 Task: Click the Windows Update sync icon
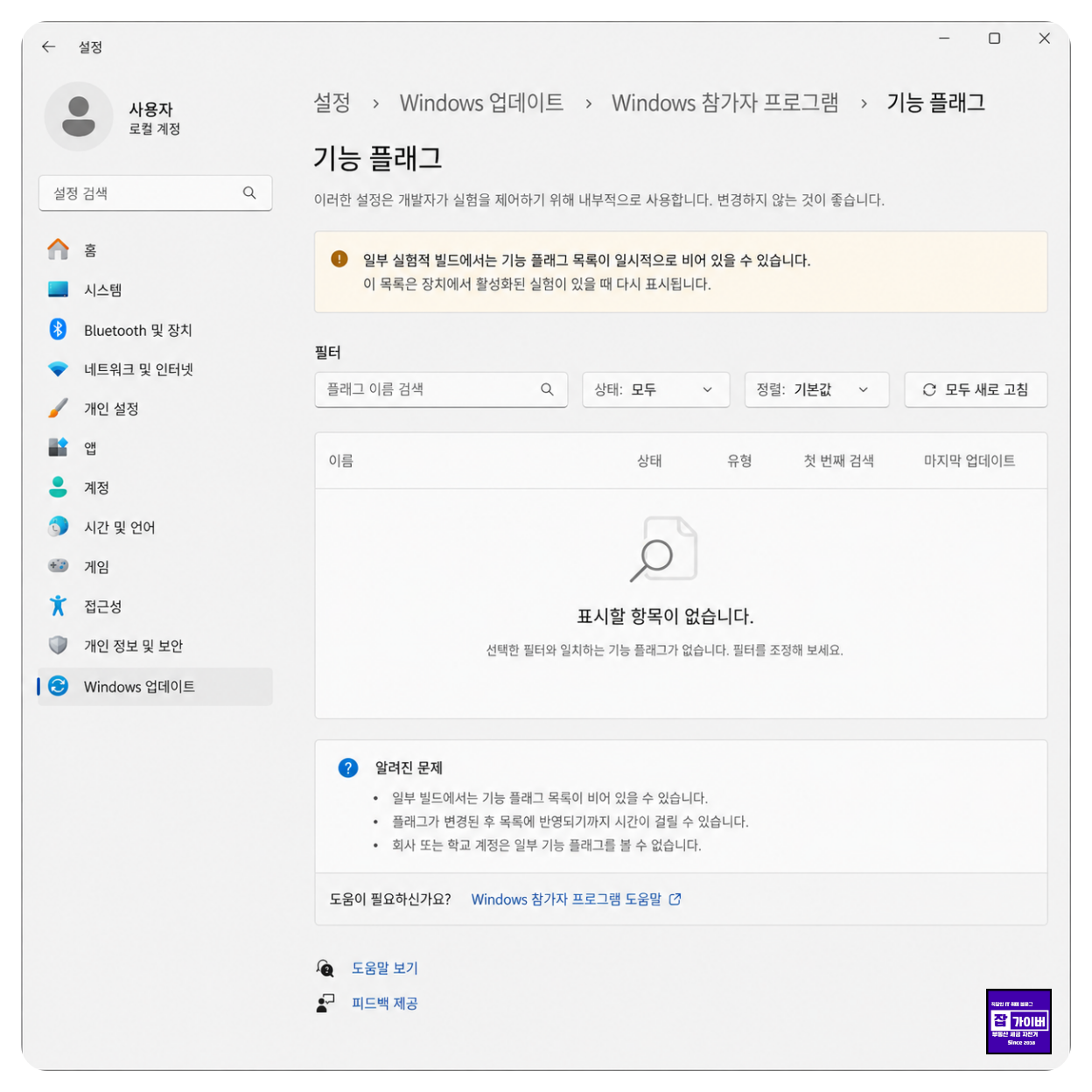(x=59, y=686)
